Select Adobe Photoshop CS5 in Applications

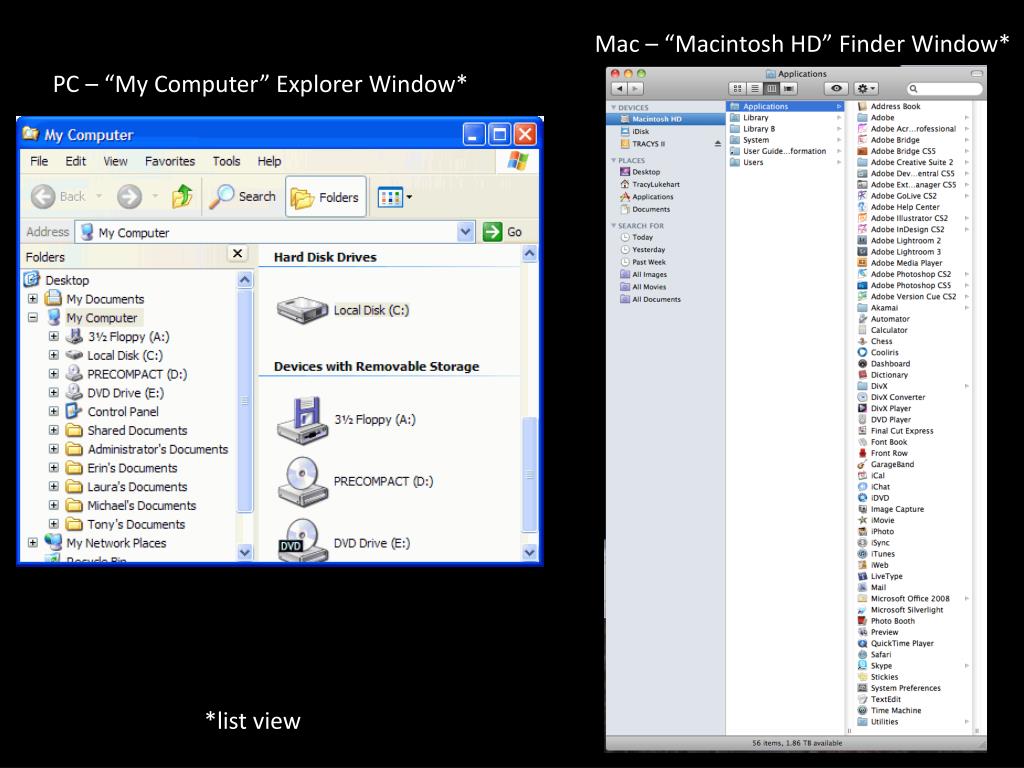(912, 285)
